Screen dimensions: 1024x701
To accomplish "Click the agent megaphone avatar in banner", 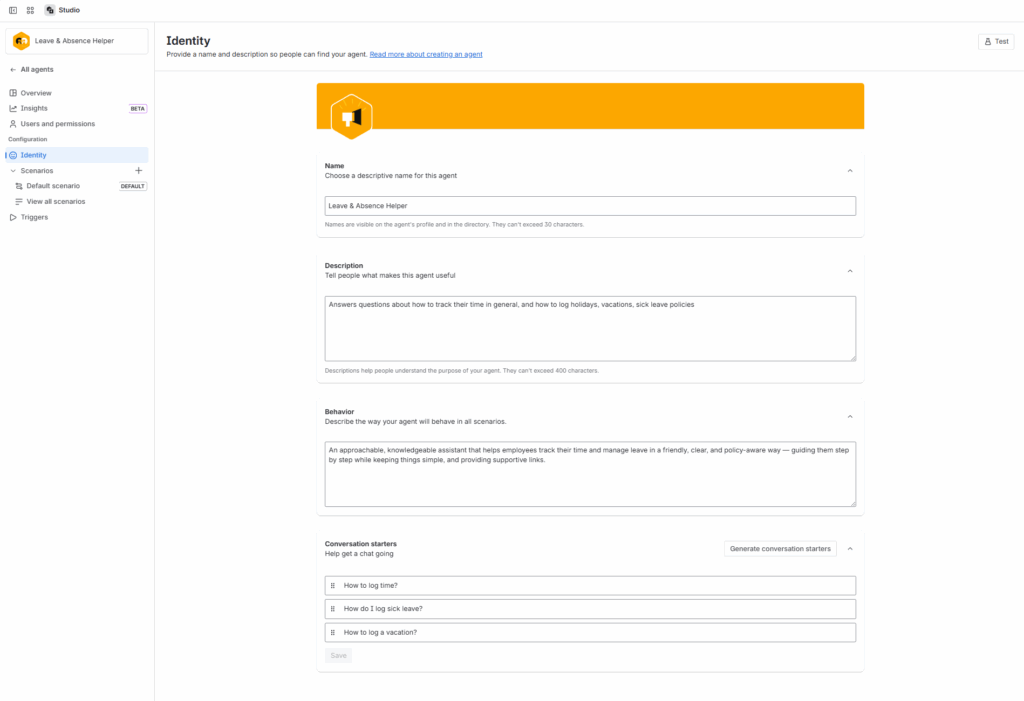I will click(351, 117).
